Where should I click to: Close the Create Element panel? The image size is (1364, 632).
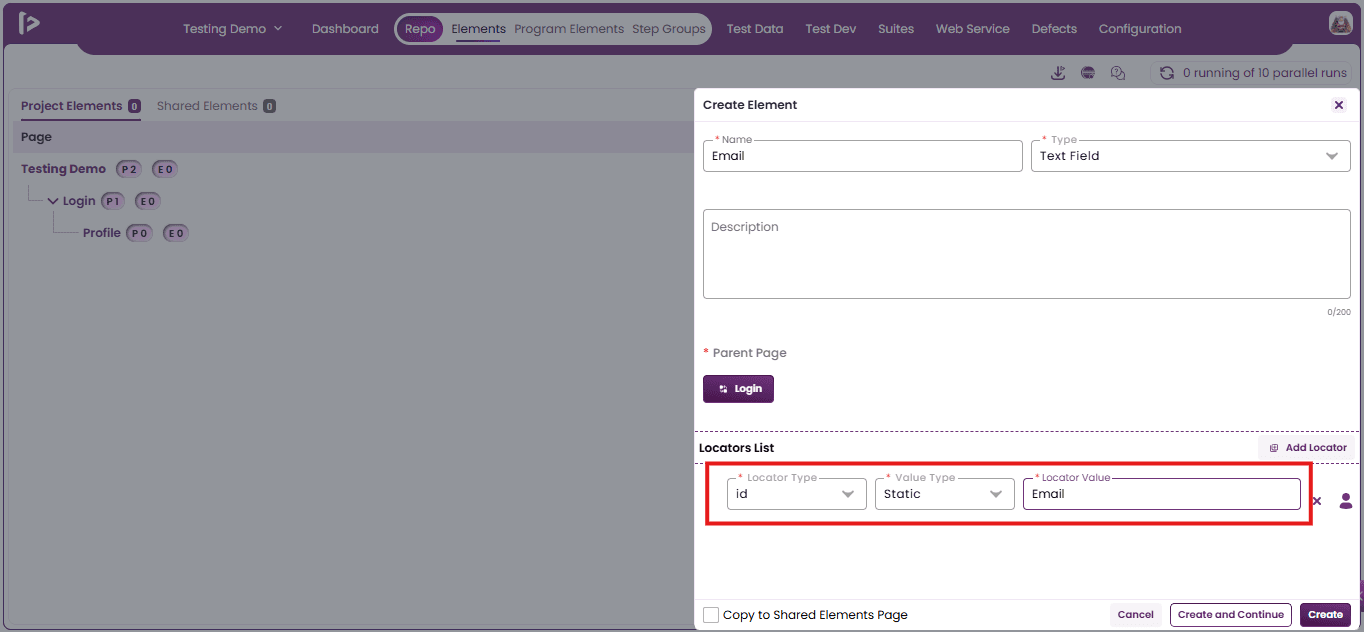click(1339, 105)
